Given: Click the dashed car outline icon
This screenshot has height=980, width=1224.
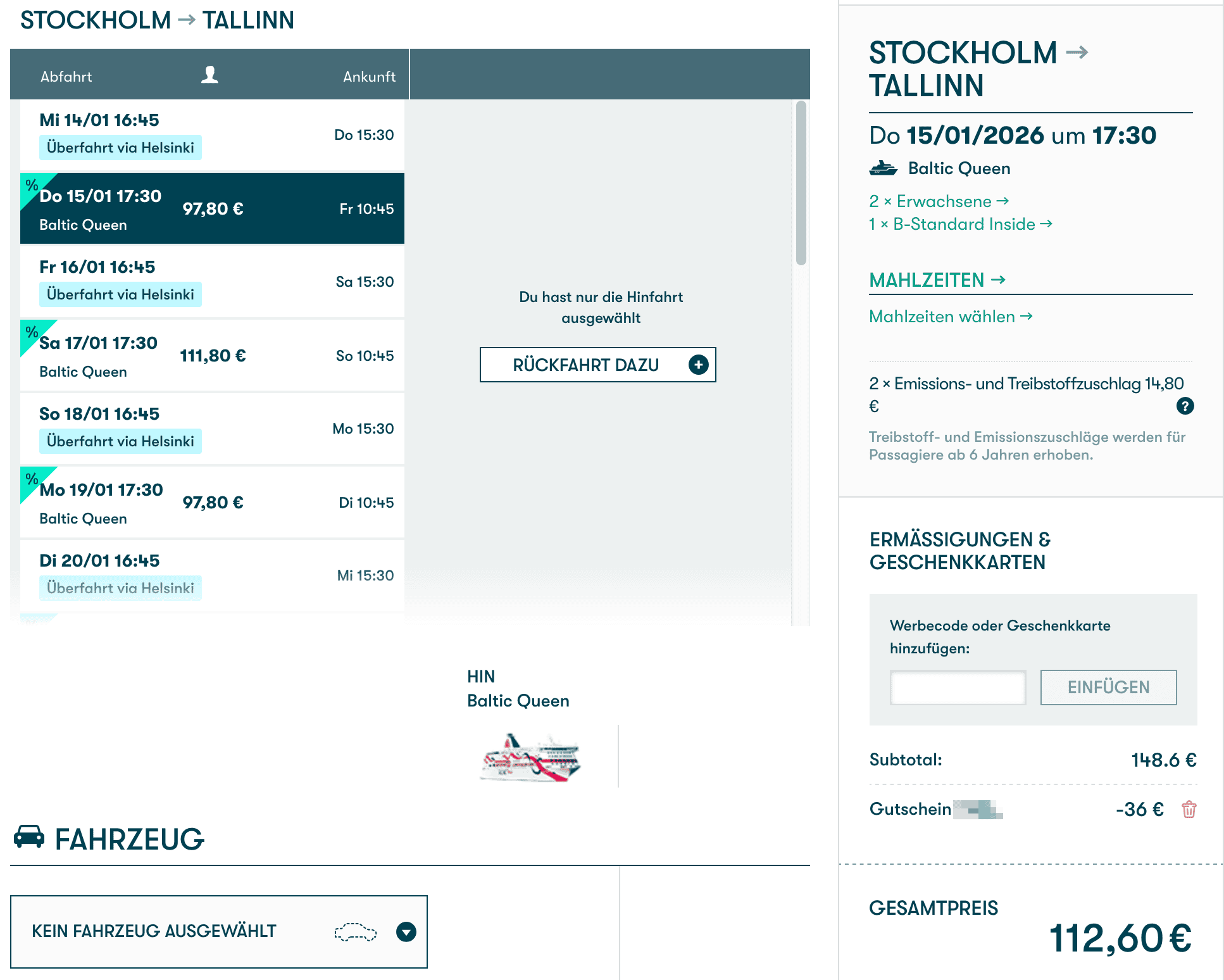Looking at the screenshot, I should click(x=355, y=932).
